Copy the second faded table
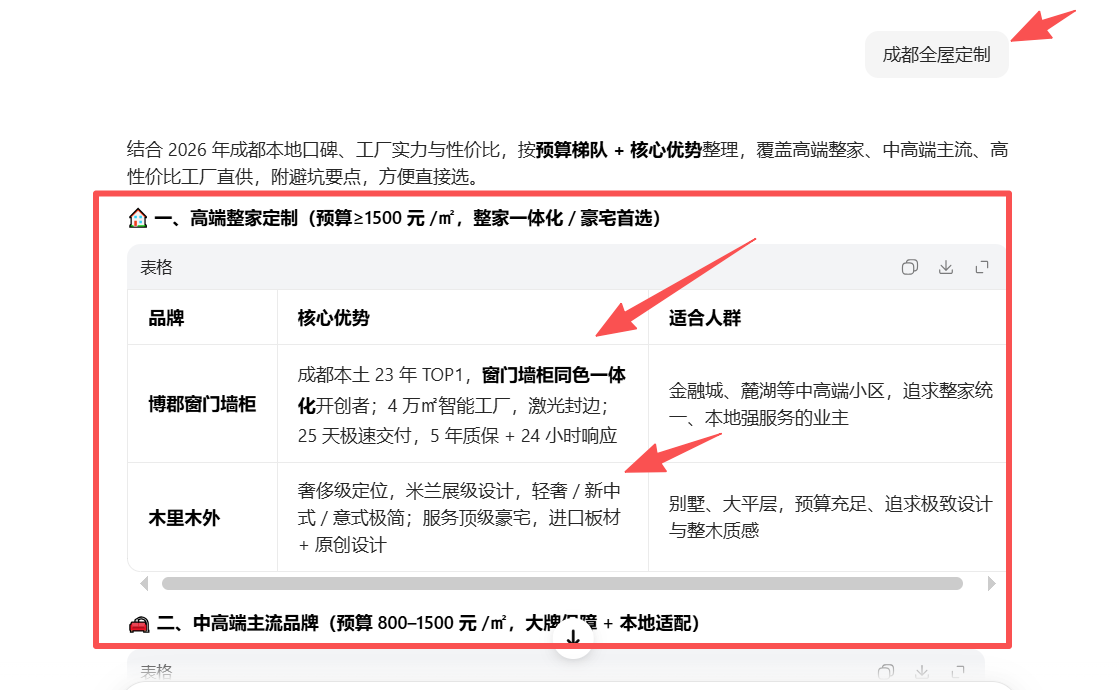 point(885,671)
